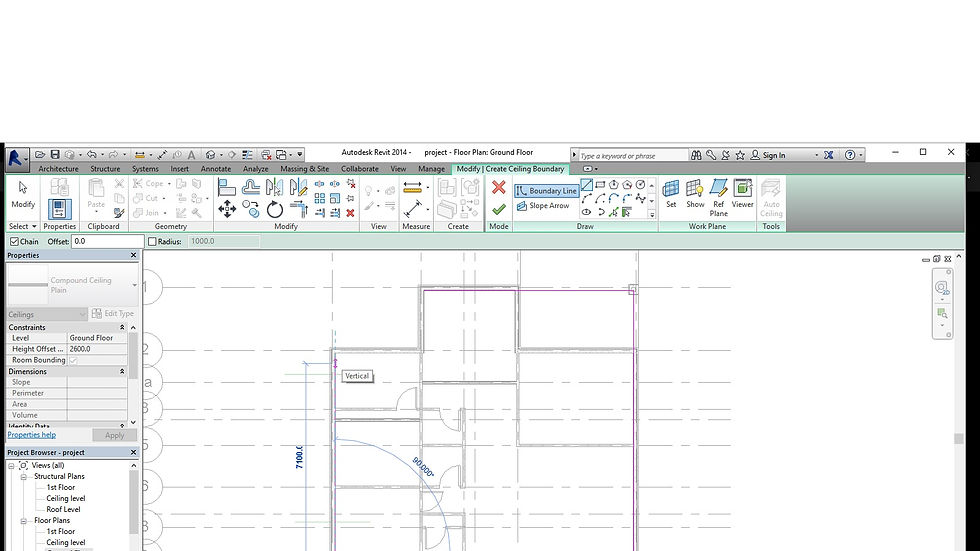Toggle the Room Bounding checkbox
The width and height of the screenshot is (980, 551).
[x=73, y=360]
